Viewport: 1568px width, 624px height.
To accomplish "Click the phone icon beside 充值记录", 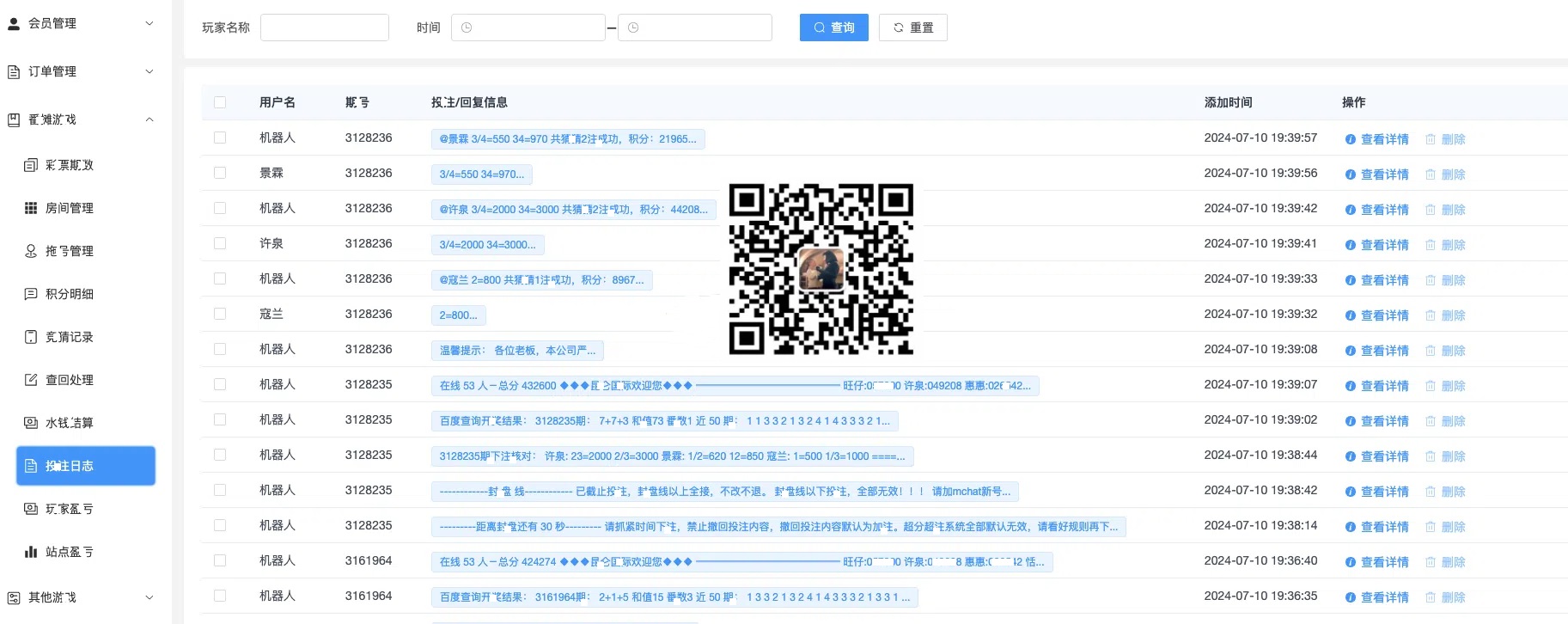I will [31, 337].
